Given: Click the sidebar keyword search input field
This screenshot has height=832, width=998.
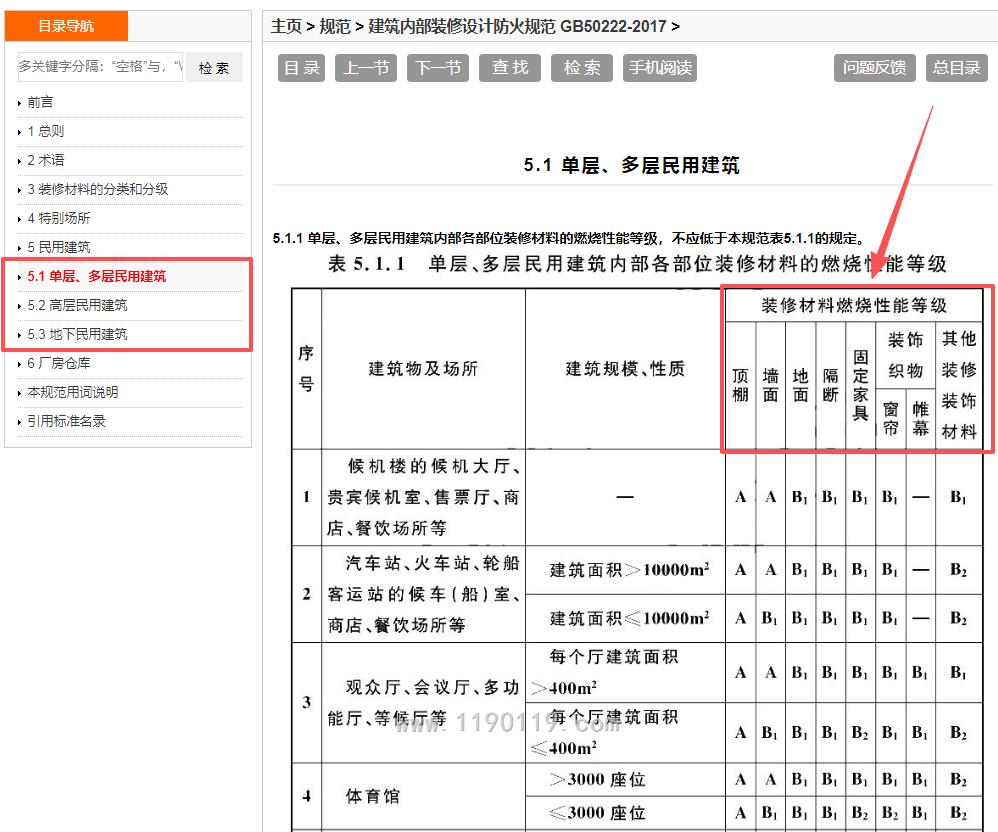Looking at the screenshot, I should click(x=99, y=67).
